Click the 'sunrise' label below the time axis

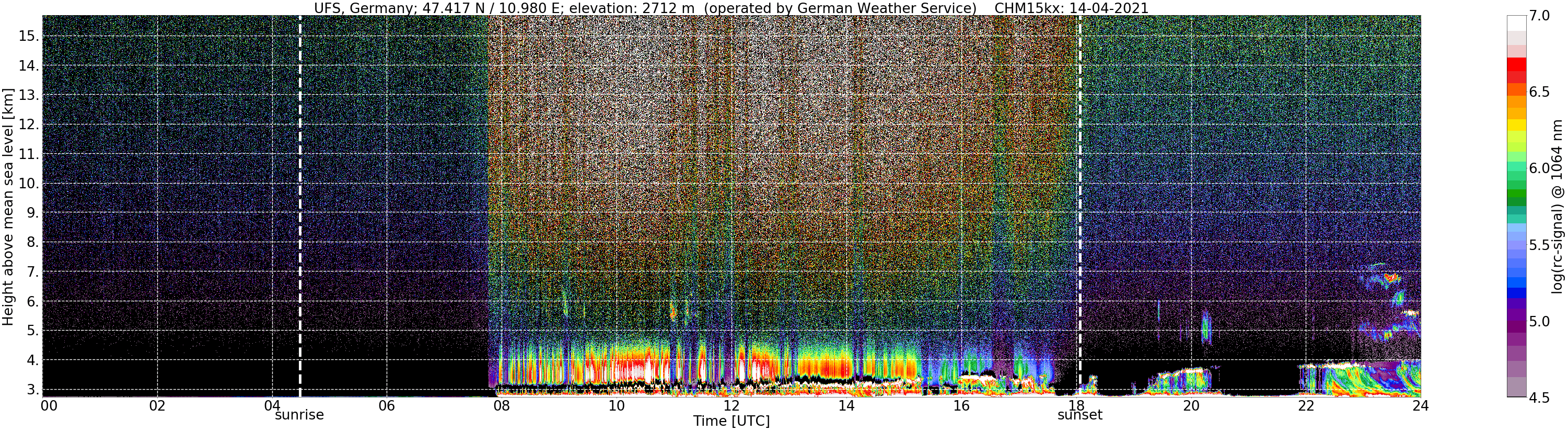(299, 415)
